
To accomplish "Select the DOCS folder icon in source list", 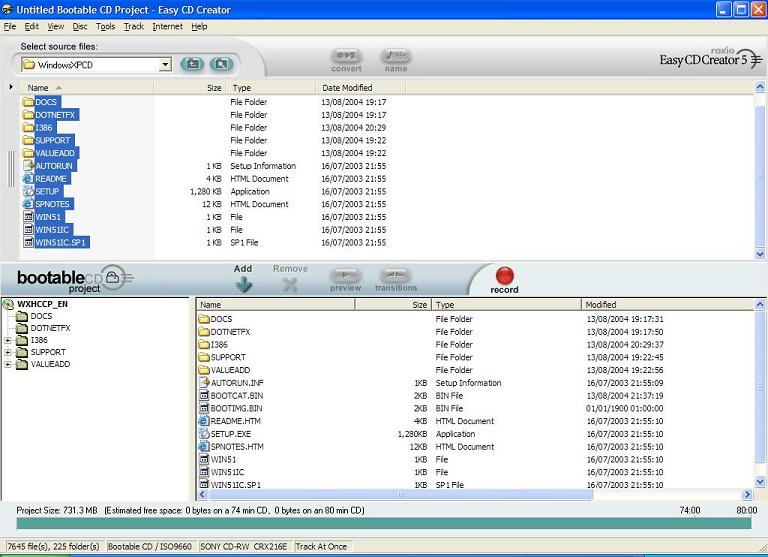I will [28, 102].
